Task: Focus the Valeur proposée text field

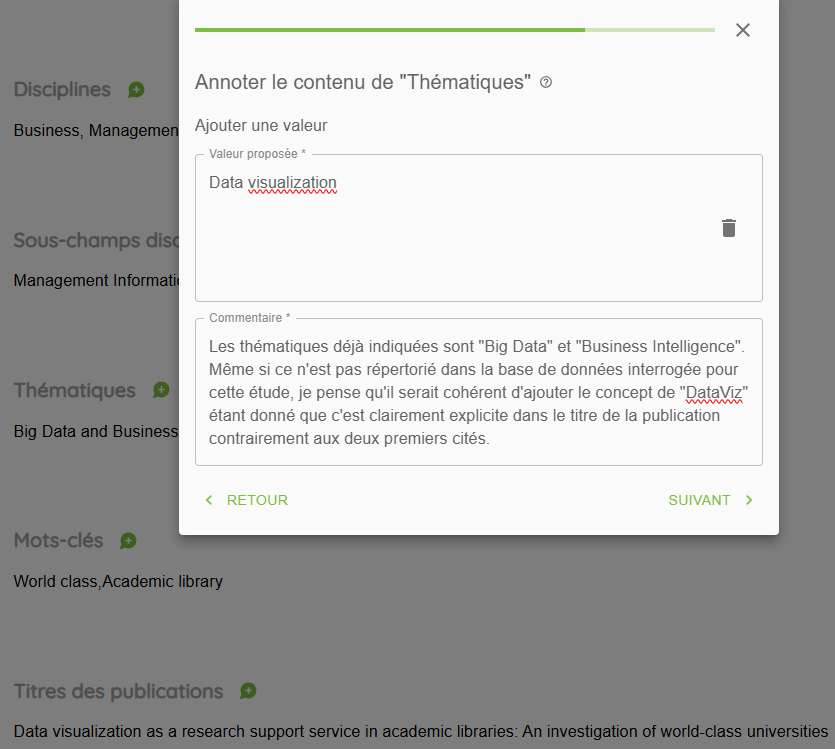Action: coord(479,228)
